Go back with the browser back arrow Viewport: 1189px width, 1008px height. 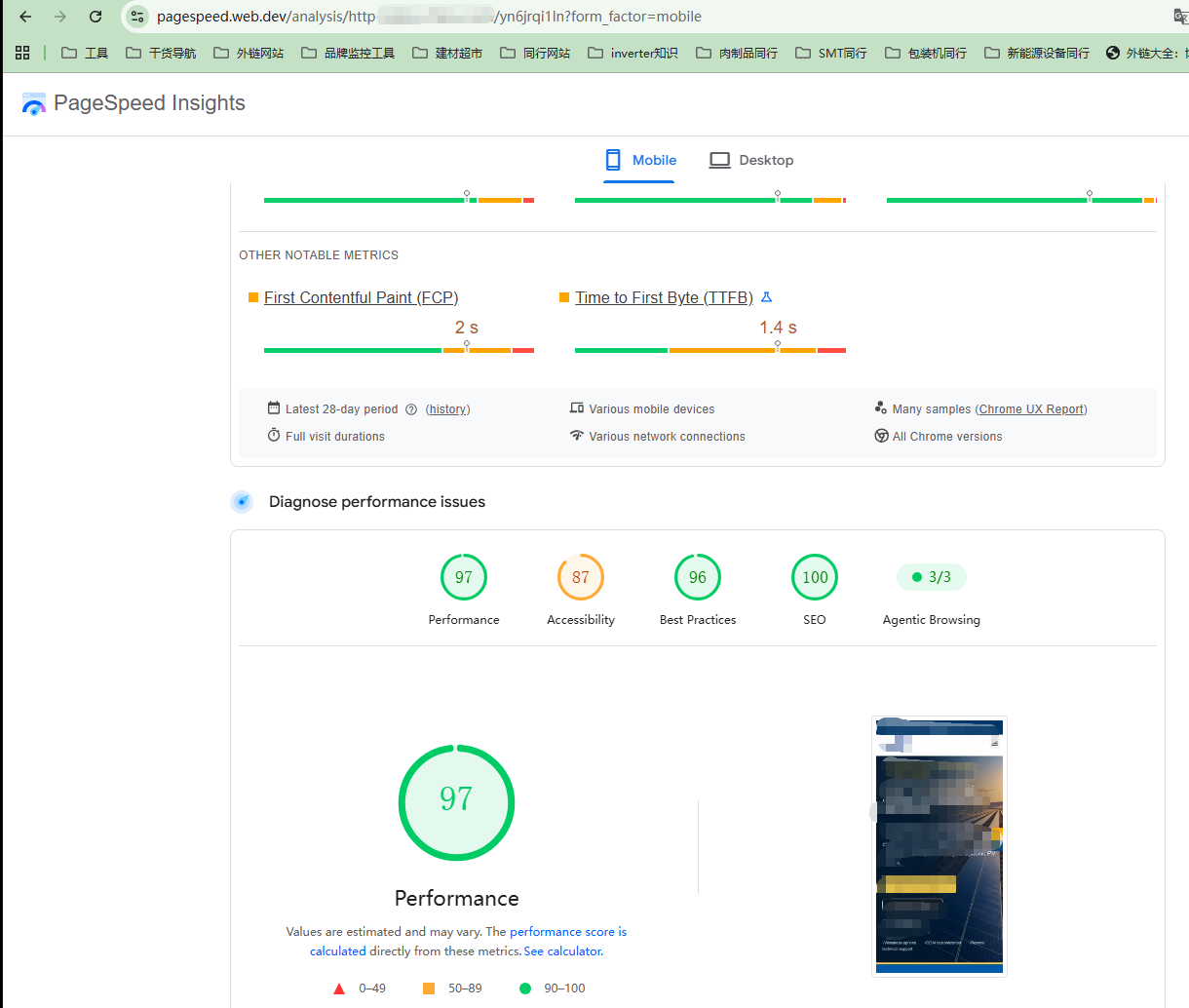[25, 17]
